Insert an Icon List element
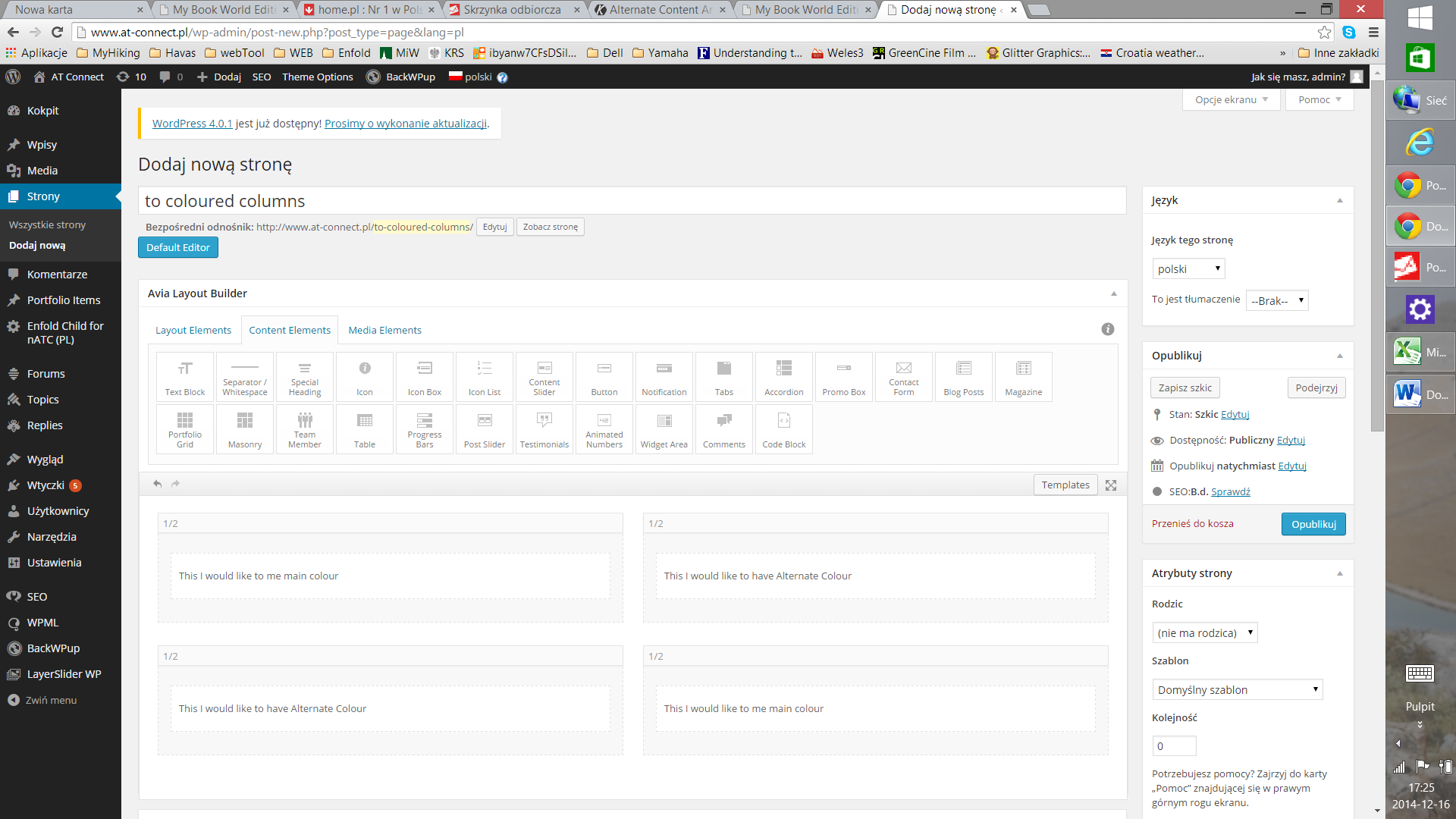1456x819 pixels. pyautogui.click(x=485, y=377)
